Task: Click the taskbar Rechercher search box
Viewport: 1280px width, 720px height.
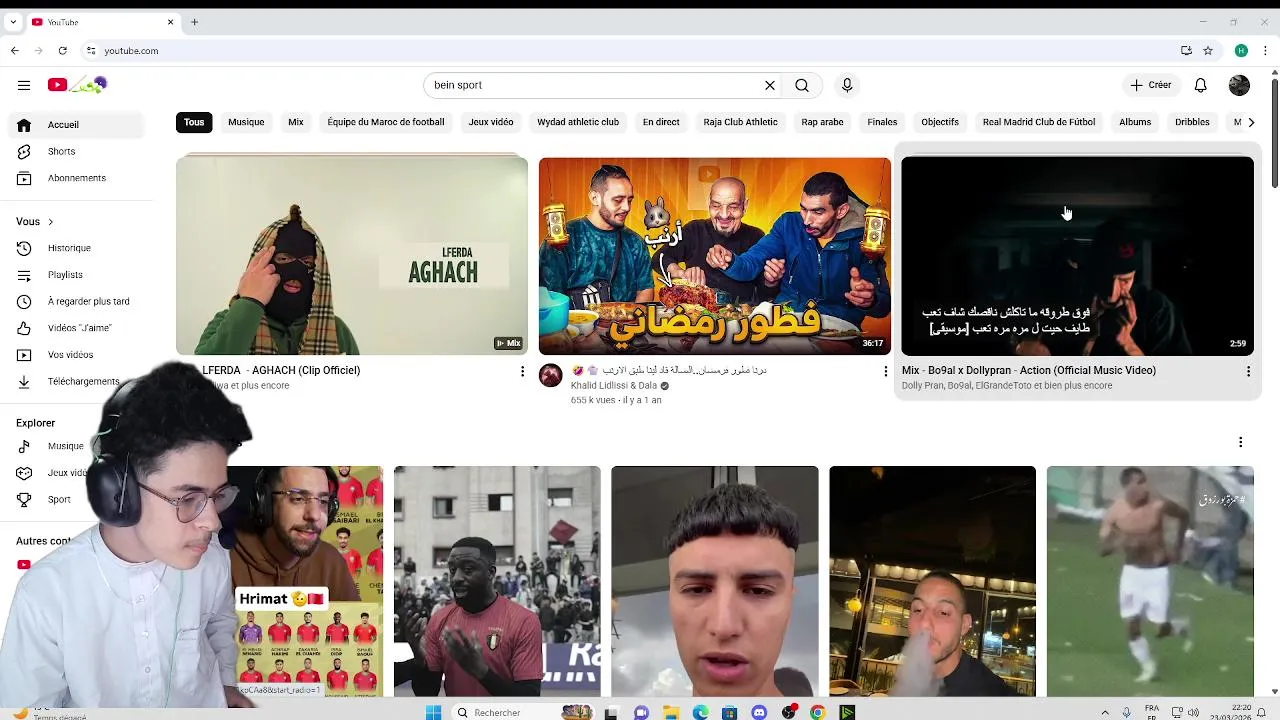Action: point(521,712)
